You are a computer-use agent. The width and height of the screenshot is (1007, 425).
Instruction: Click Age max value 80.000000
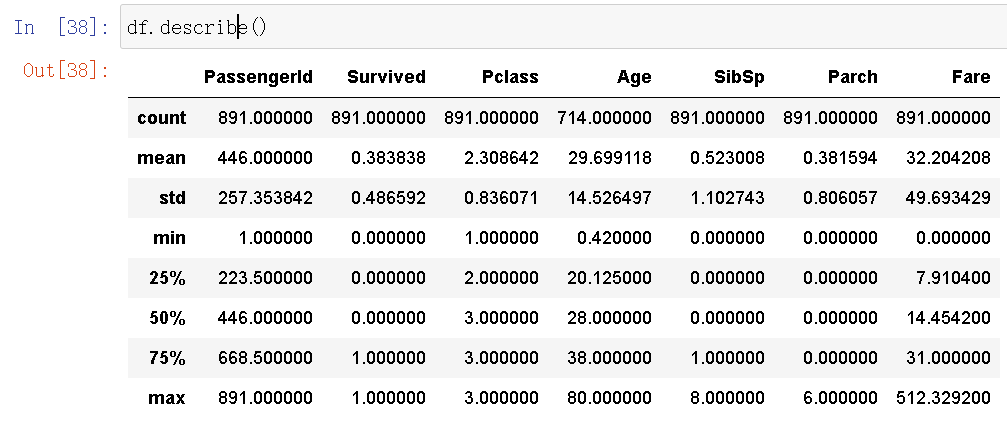[x=609, y=398]
